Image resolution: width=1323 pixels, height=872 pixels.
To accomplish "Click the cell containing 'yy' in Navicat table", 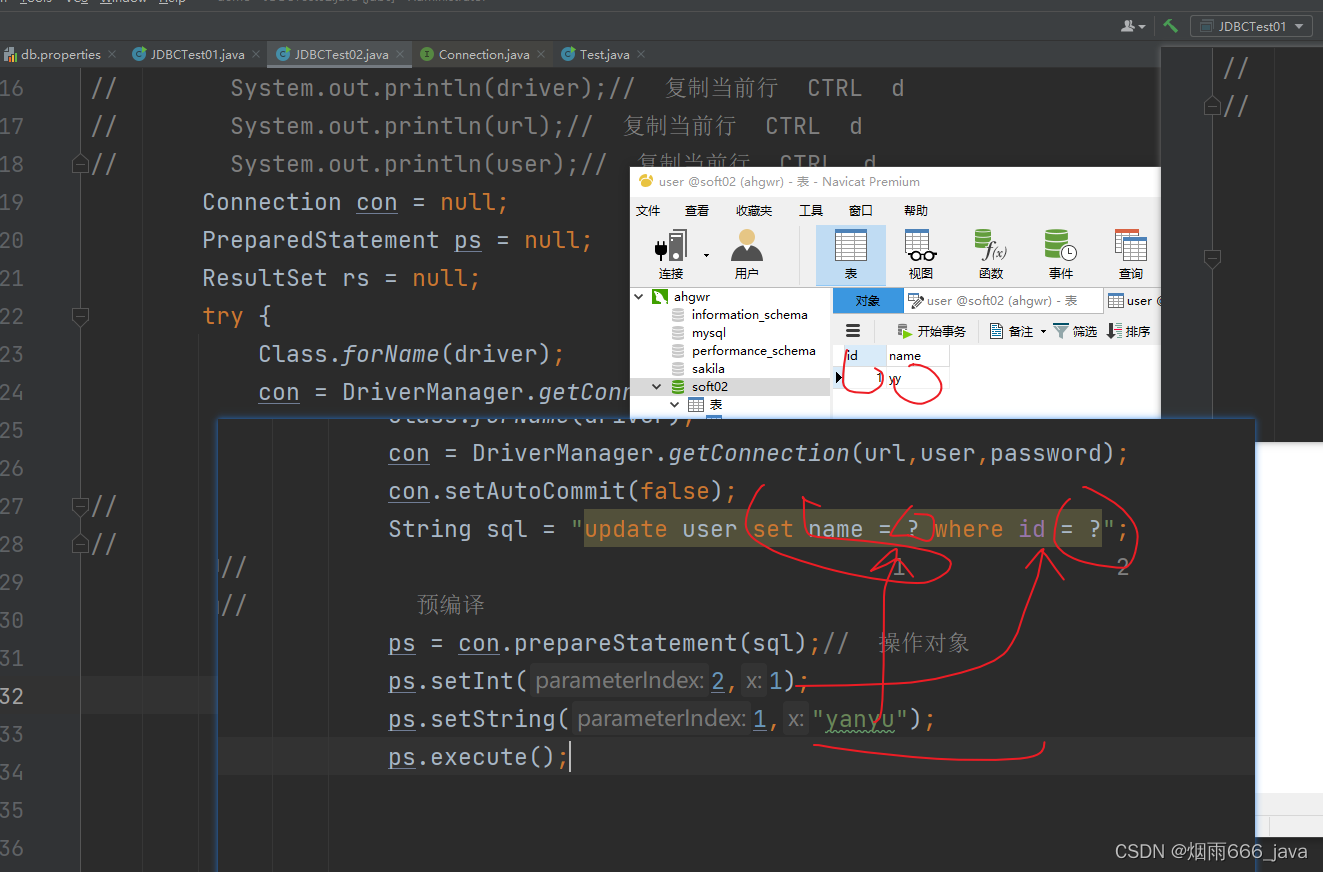I will 917,379.
